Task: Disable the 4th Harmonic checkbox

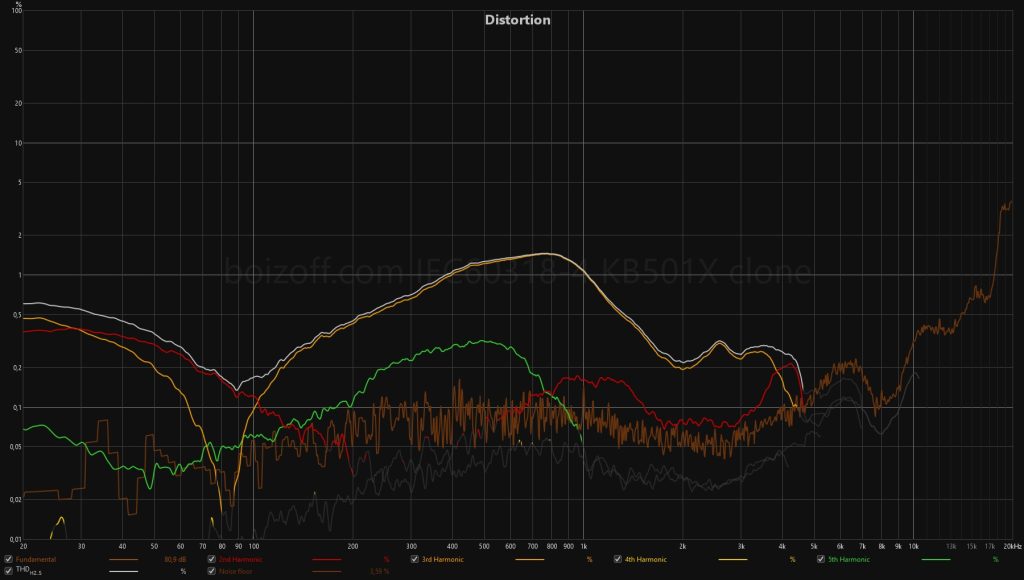Action: pos(618,559)
